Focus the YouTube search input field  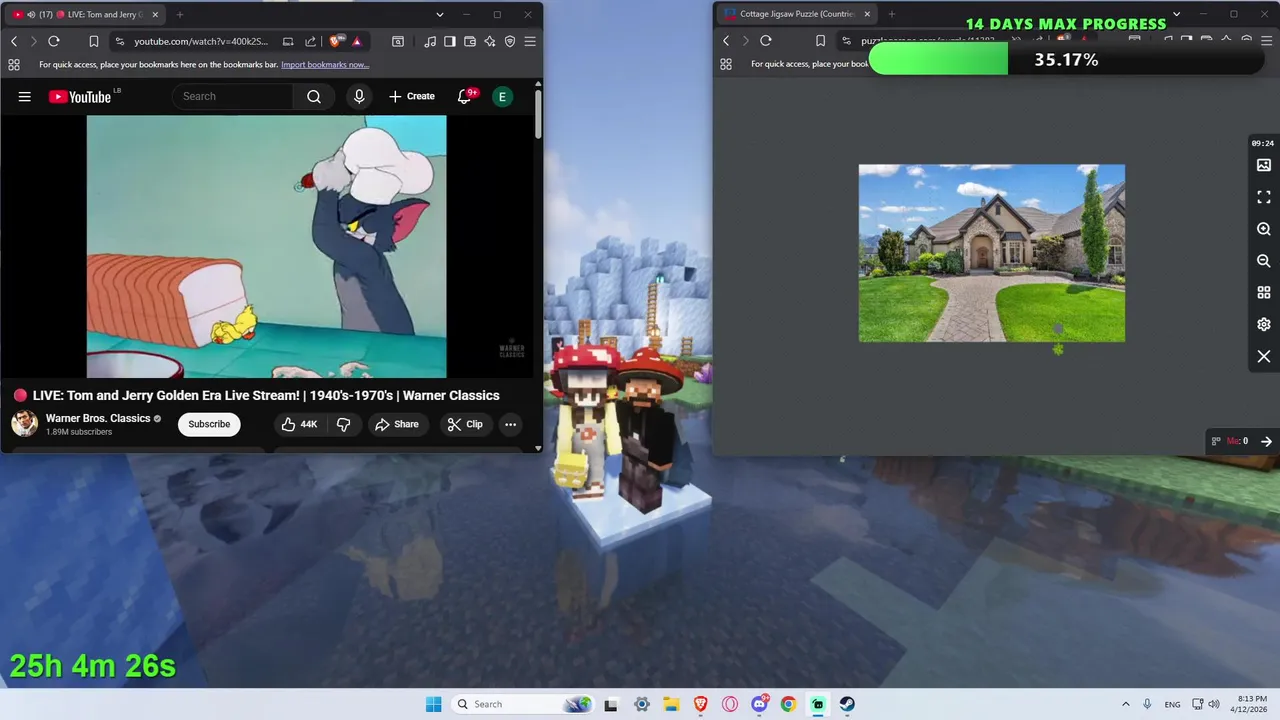(x=233, y=96)
